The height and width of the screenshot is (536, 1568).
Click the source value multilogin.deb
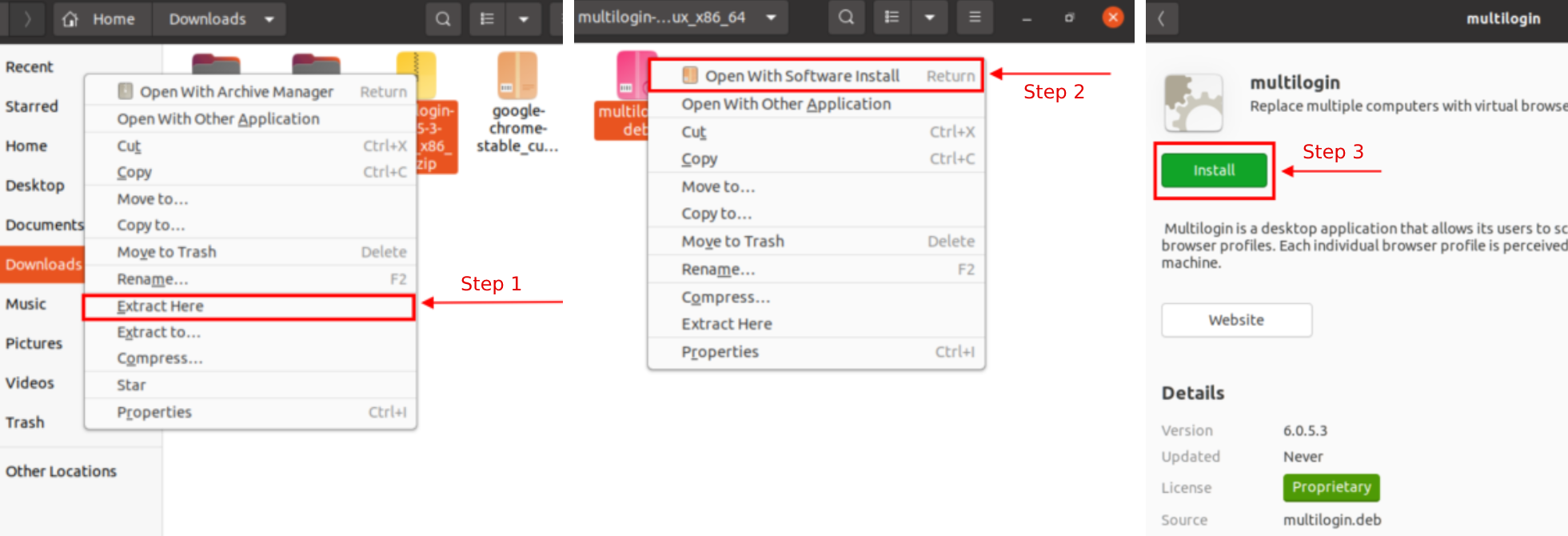coord(1332,520)
